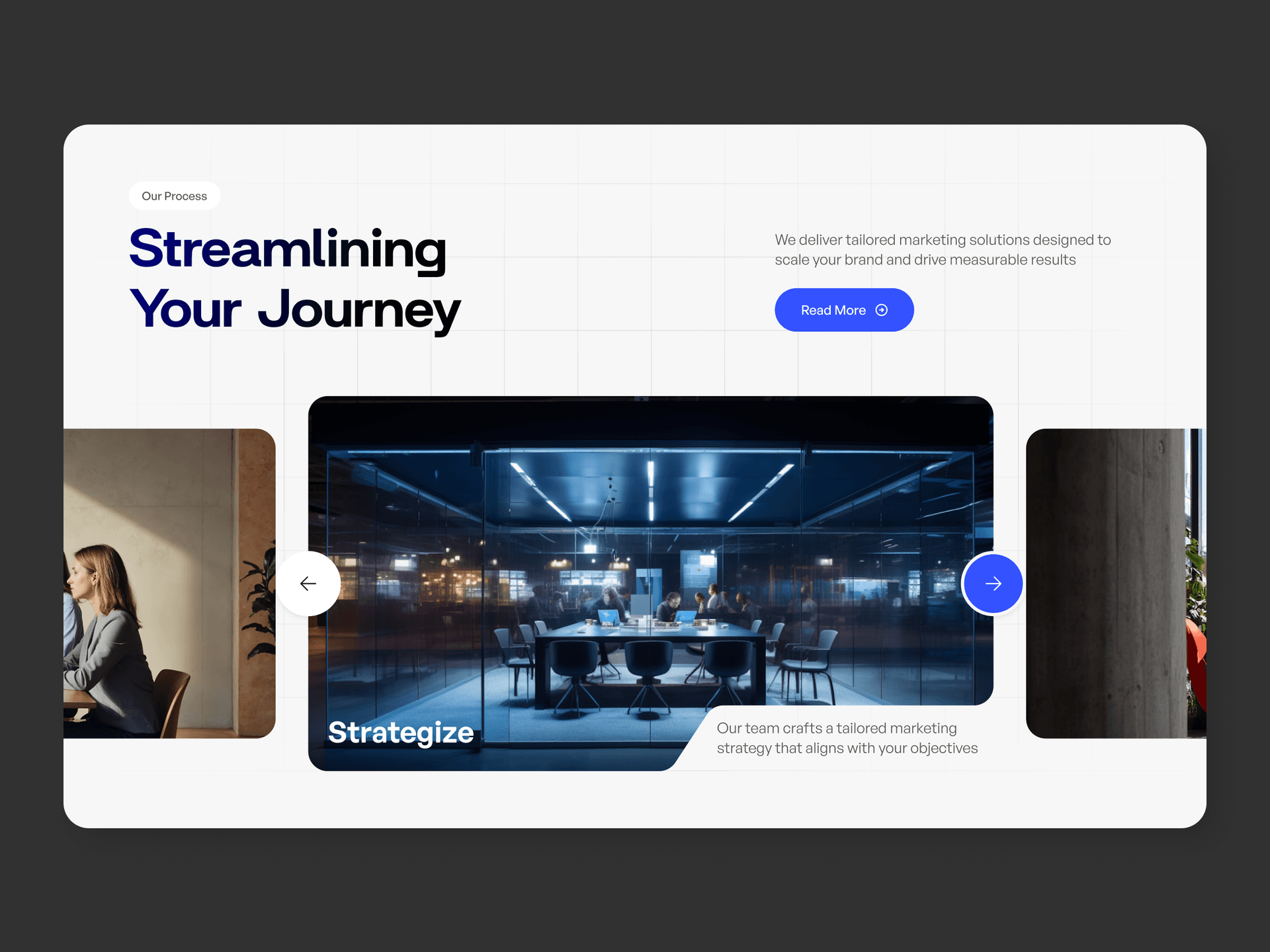The image size is (1270, 952).
Task: Click the left arrow carousel button
Action: [x=308, y=583]
